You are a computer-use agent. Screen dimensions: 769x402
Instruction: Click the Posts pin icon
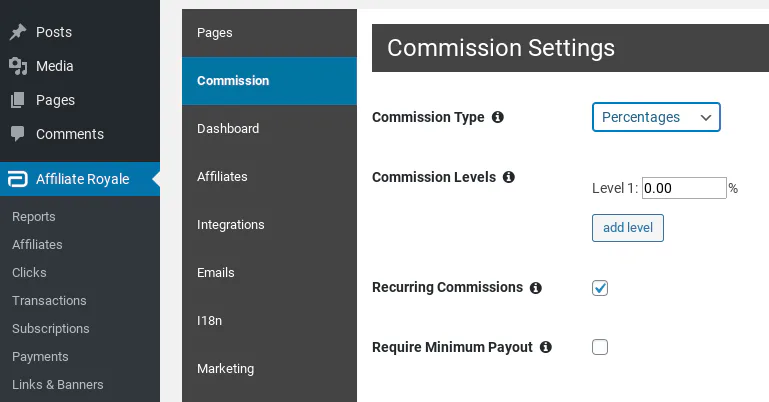coord(18,32)
